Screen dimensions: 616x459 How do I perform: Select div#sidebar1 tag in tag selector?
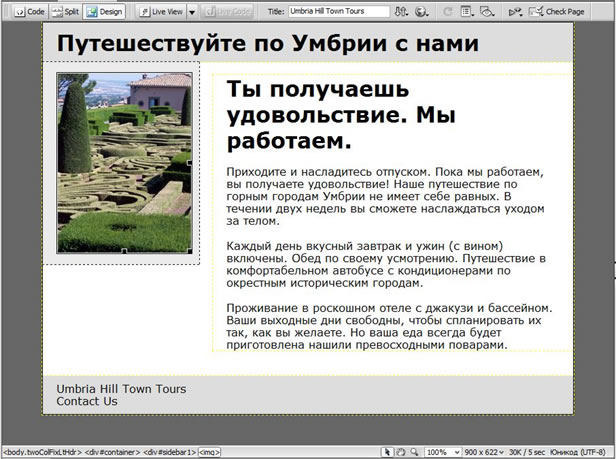pos(169,452)
